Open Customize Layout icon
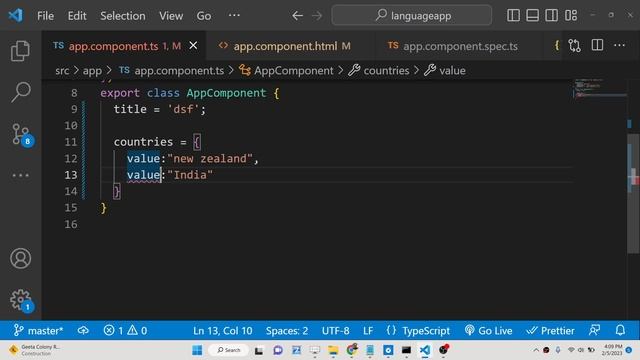Image resolution: width=640 pixels, height=360 pixels. click(571, 16)
